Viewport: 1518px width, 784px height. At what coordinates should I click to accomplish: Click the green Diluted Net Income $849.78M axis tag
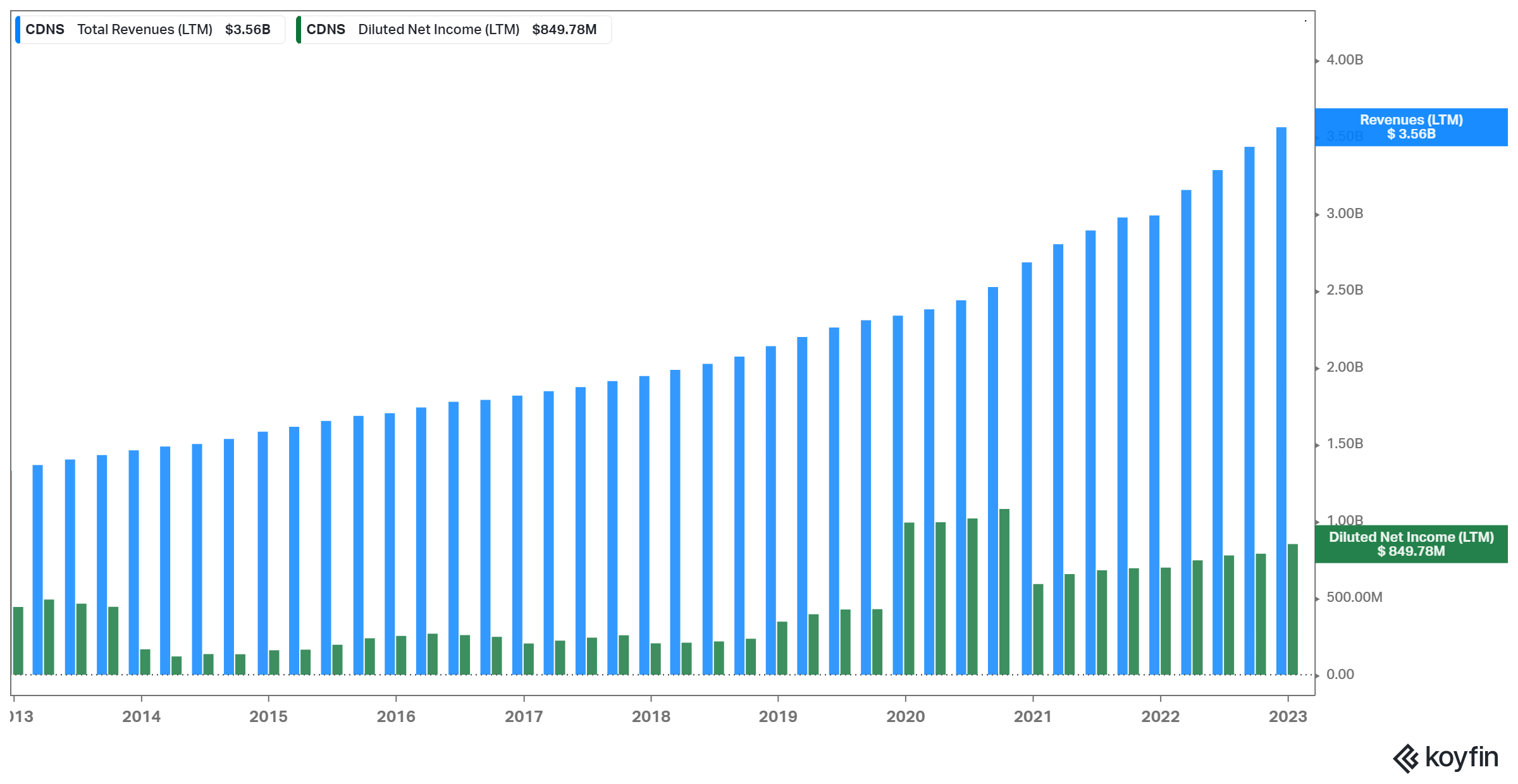pos(1410,544)
